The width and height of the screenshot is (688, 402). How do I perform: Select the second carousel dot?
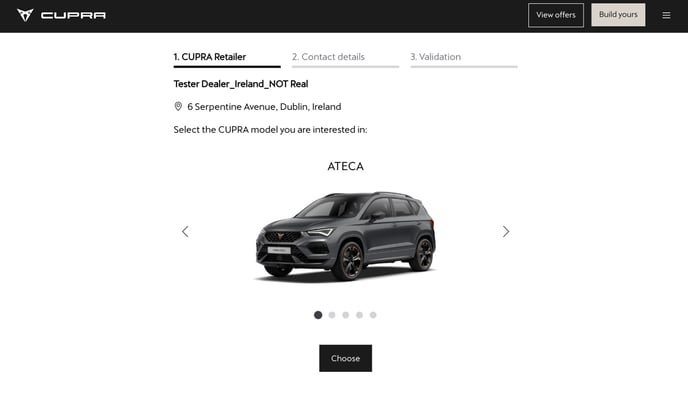pos(332,315)
